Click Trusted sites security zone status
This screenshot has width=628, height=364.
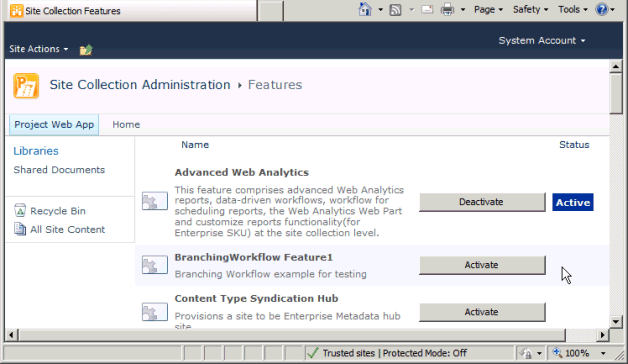coord(386,353)
